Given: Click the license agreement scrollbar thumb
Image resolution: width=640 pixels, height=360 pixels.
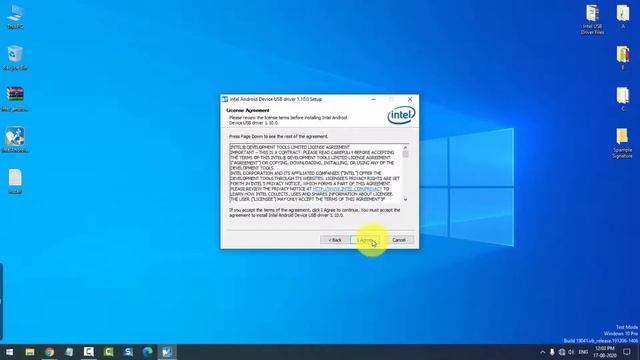Looking at the screenshot, I should (x=405, y=154).
